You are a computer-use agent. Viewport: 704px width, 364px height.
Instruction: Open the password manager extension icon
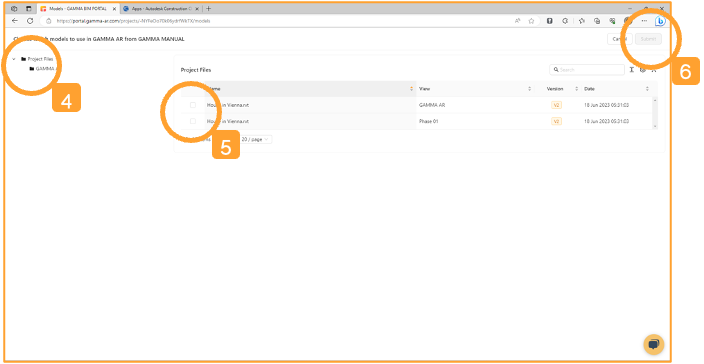coord(550,21)
